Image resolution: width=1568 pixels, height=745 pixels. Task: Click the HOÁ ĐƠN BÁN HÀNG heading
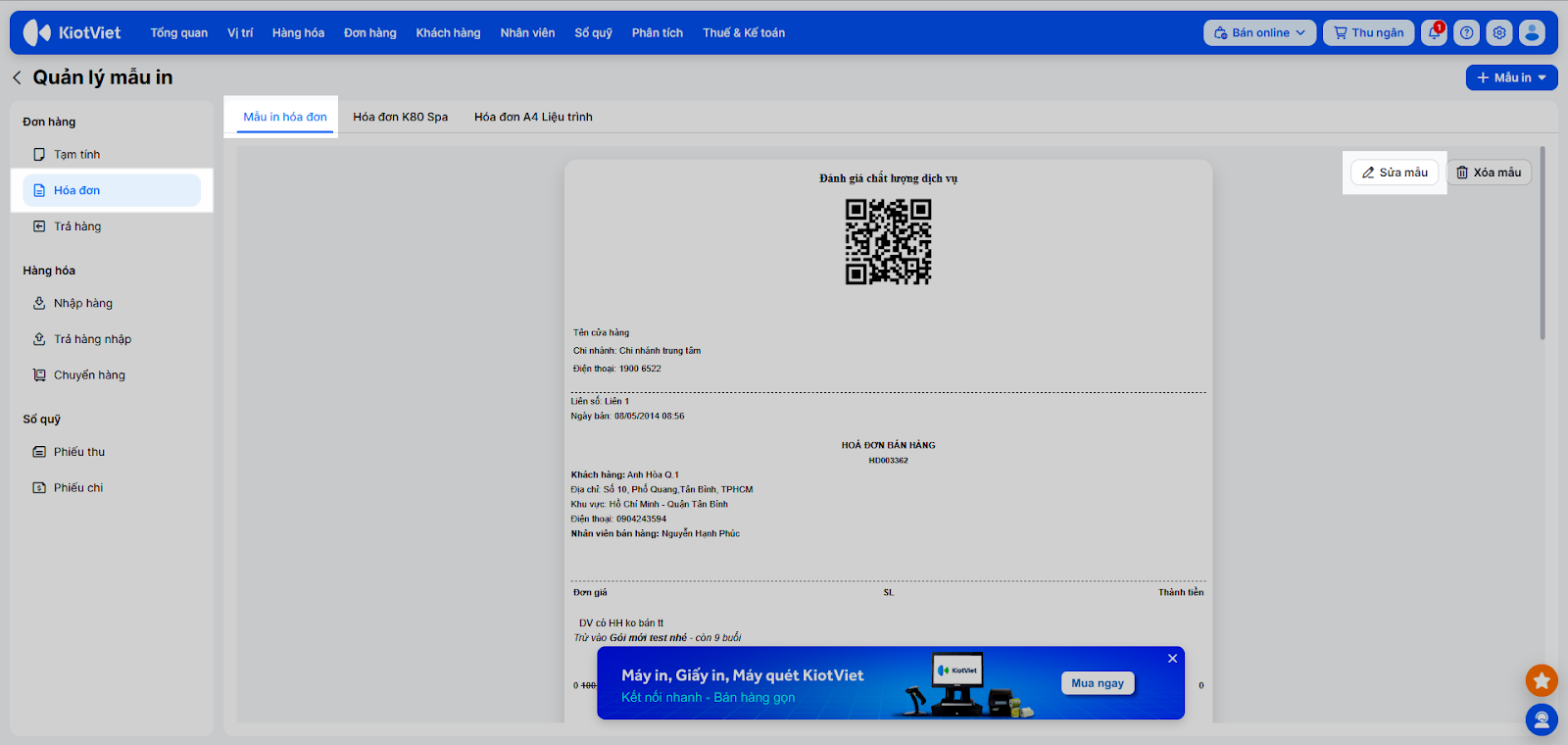pos(888,445)
